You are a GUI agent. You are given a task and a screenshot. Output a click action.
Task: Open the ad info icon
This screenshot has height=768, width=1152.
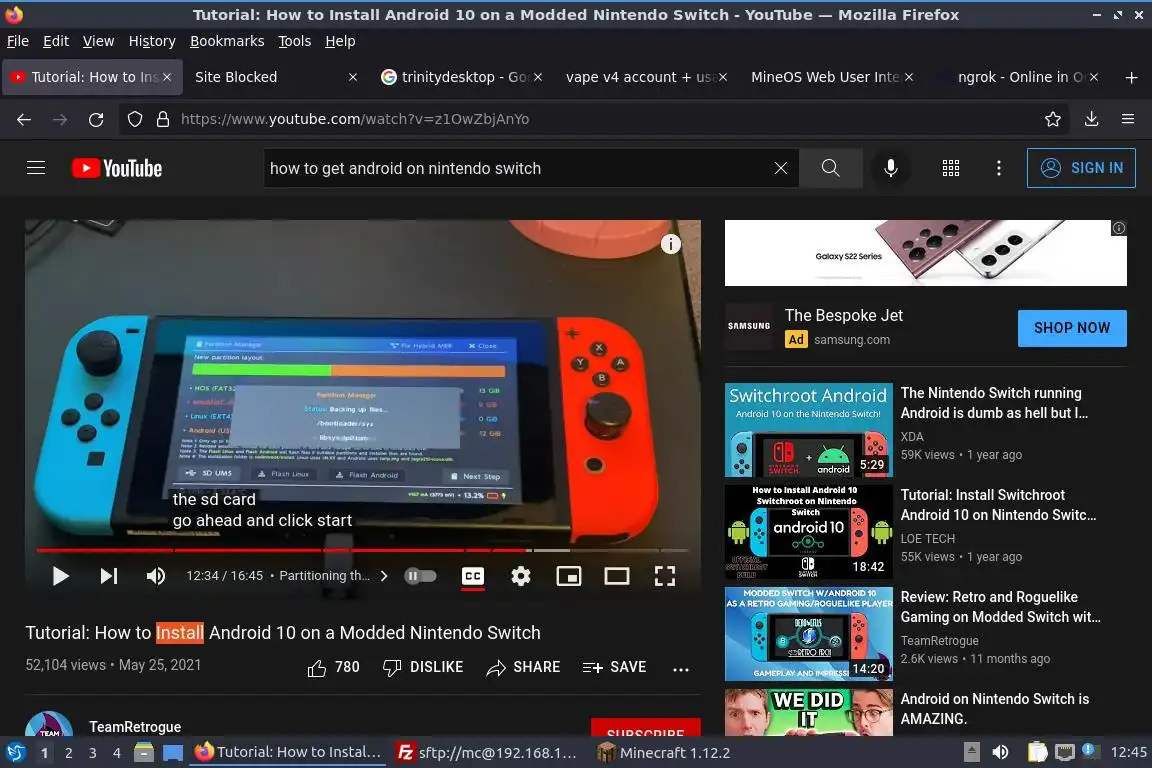[x=1118, y=228]
